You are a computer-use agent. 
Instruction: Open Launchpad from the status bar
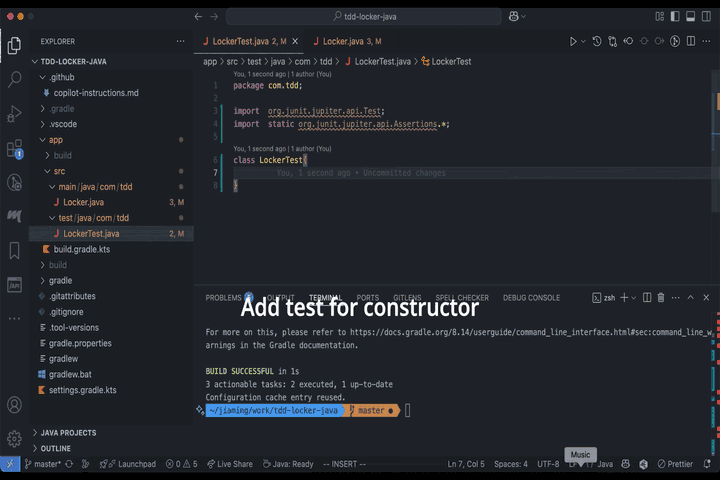tap(128, 464)
